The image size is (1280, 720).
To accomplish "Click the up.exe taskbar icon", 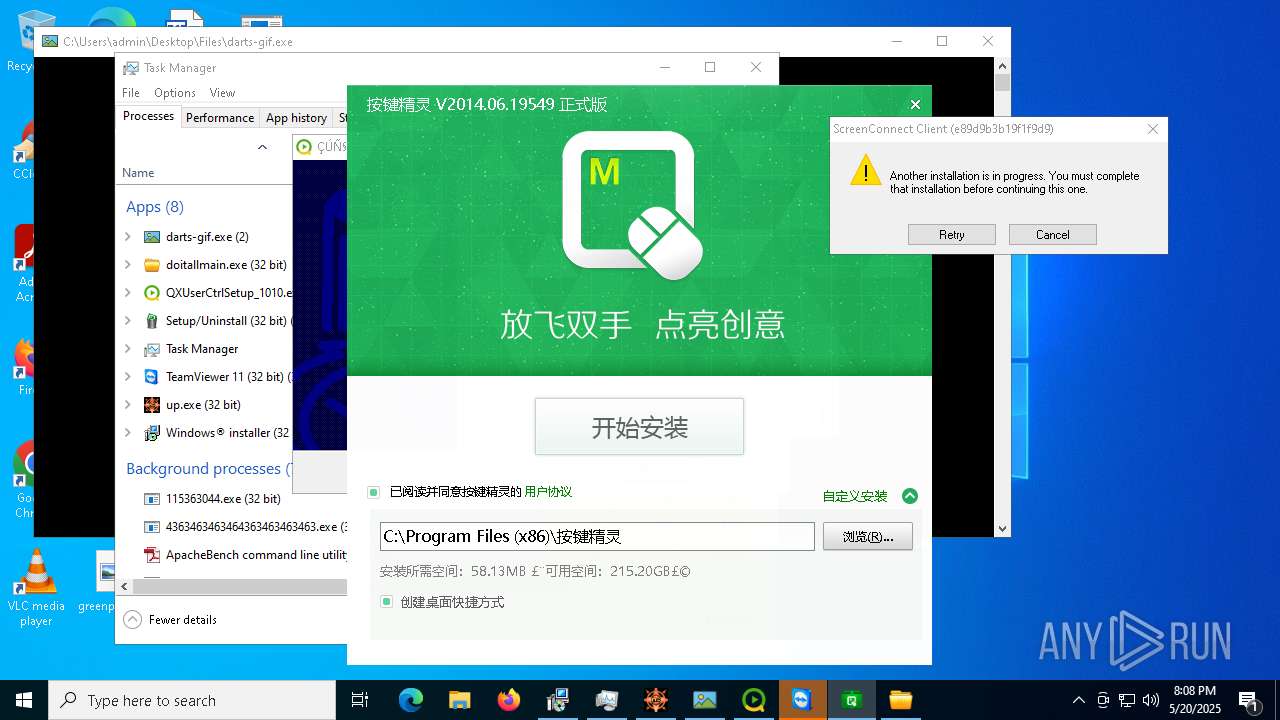I will (x=656, y=700).
